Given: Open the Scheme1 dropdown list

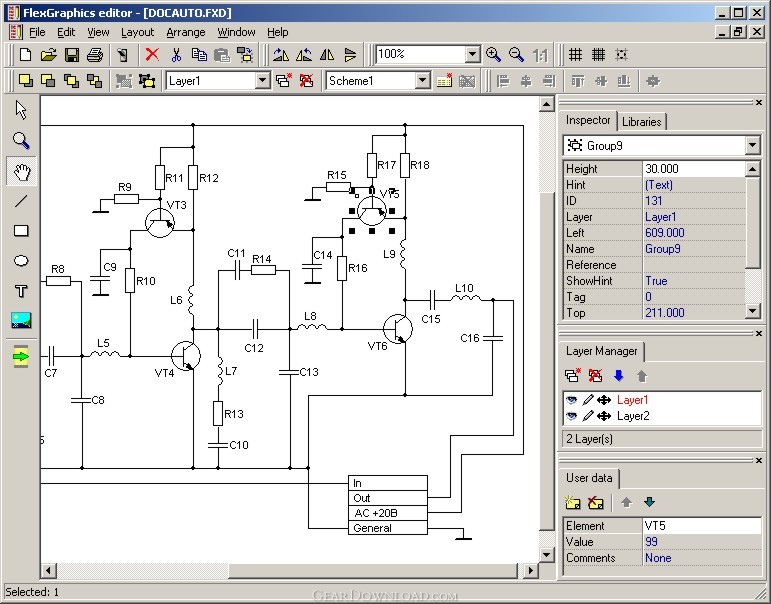Looking at the screenshot, I should click(x=422, y=80).
